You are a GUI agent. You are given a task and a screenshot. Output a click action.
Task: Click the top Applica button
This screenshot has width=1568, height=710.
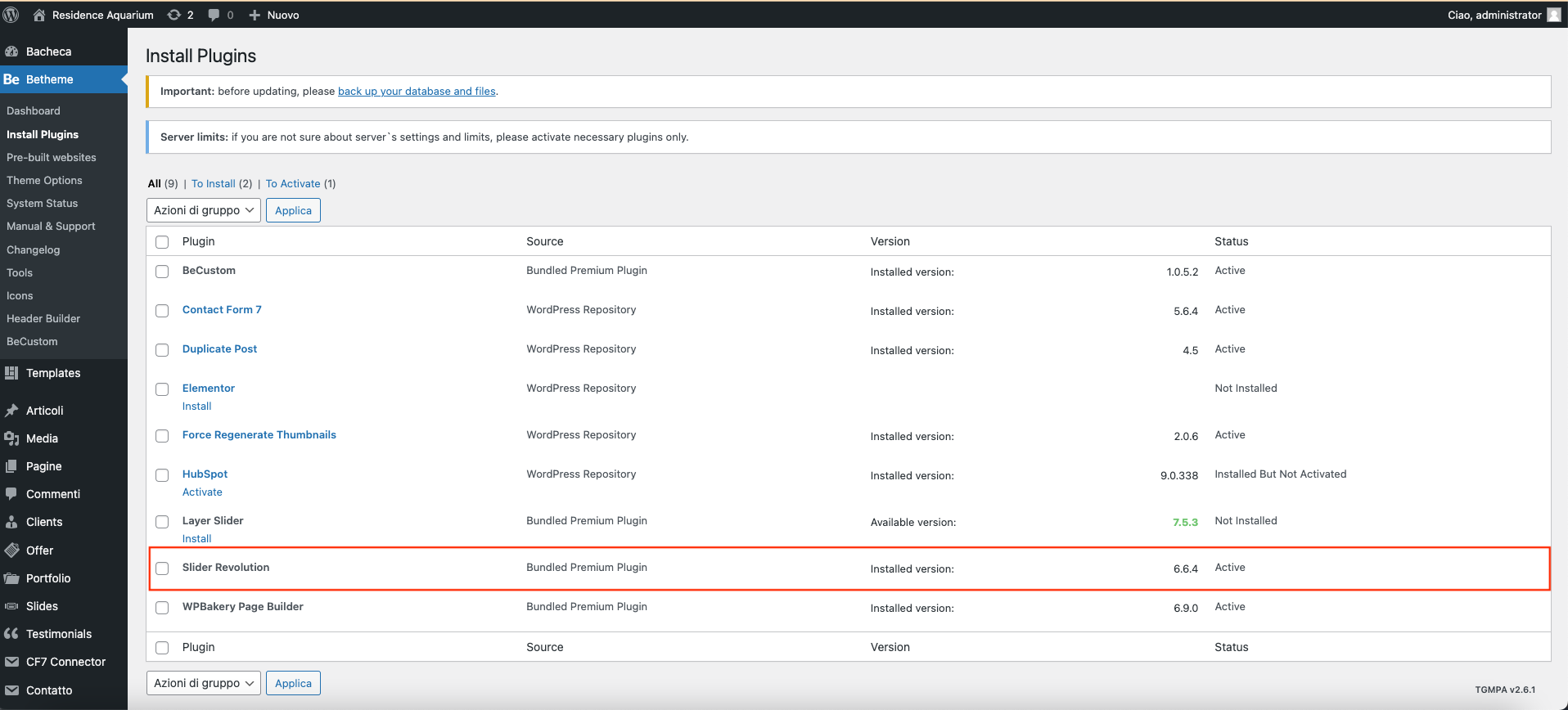(293, 210)
